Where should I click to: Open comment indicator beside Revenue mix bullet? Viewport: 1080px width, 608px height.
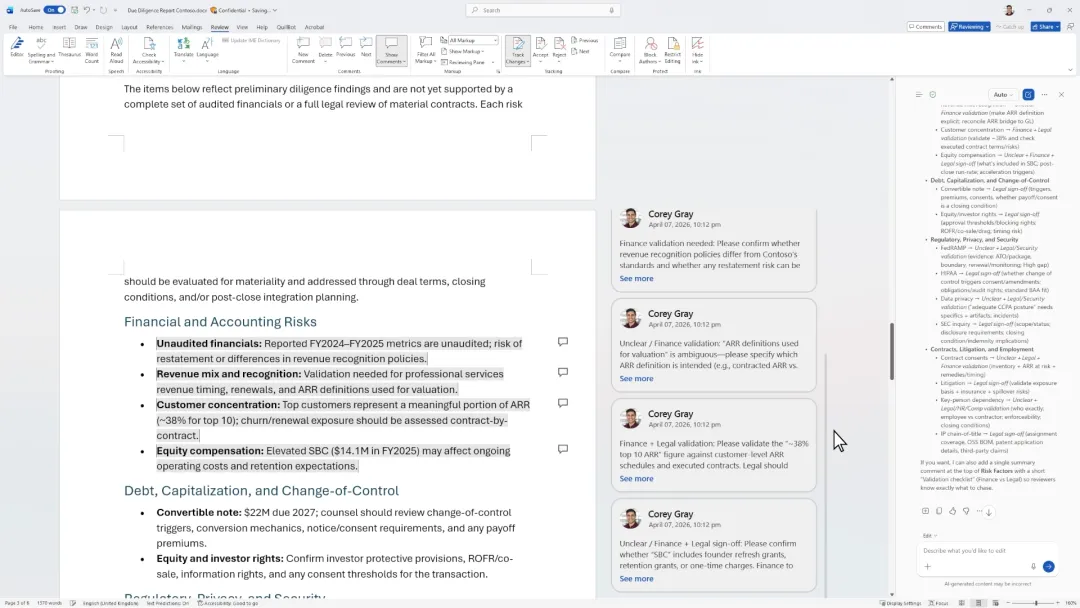click(x=563, y=372)
